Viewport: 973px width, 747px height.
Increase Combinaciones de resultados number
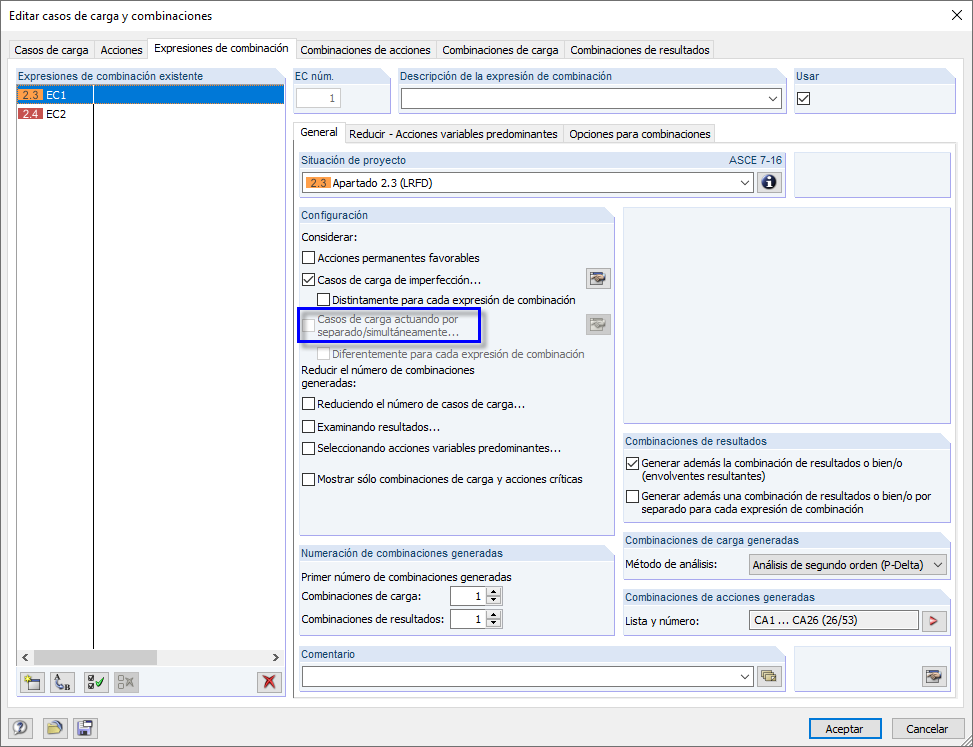[x=494, y=615]
